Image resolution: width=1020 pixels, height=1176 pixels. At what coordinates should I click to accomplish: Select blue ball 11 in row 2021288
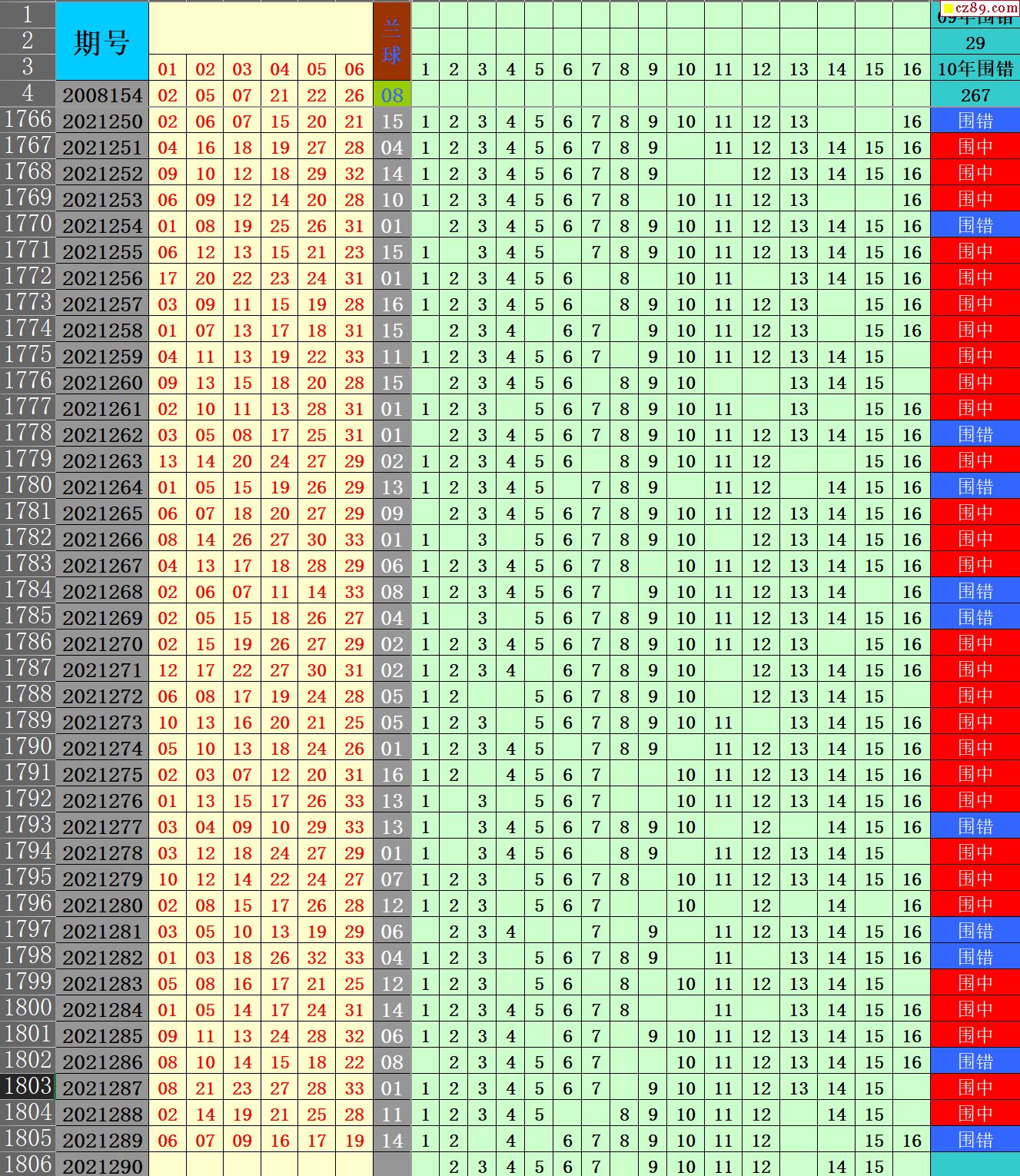(392, 1114)
